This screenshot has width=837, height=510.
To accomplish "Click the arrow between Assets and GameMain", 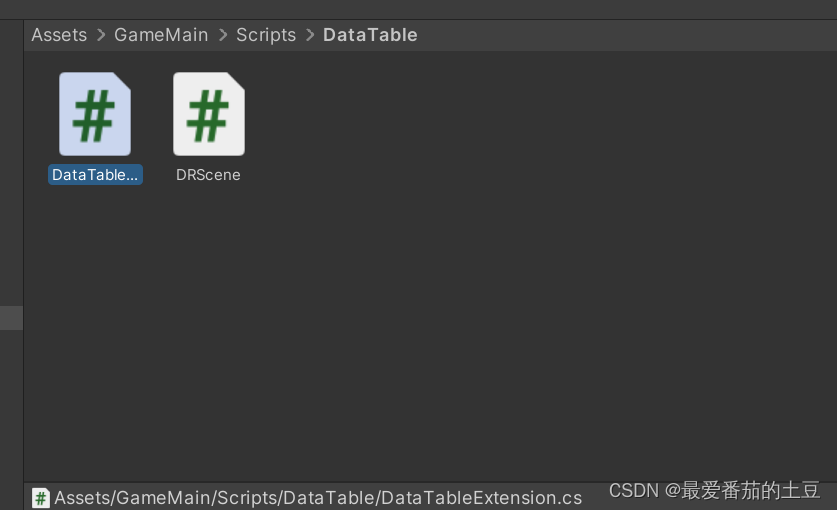I will click(x=101, y=35).
